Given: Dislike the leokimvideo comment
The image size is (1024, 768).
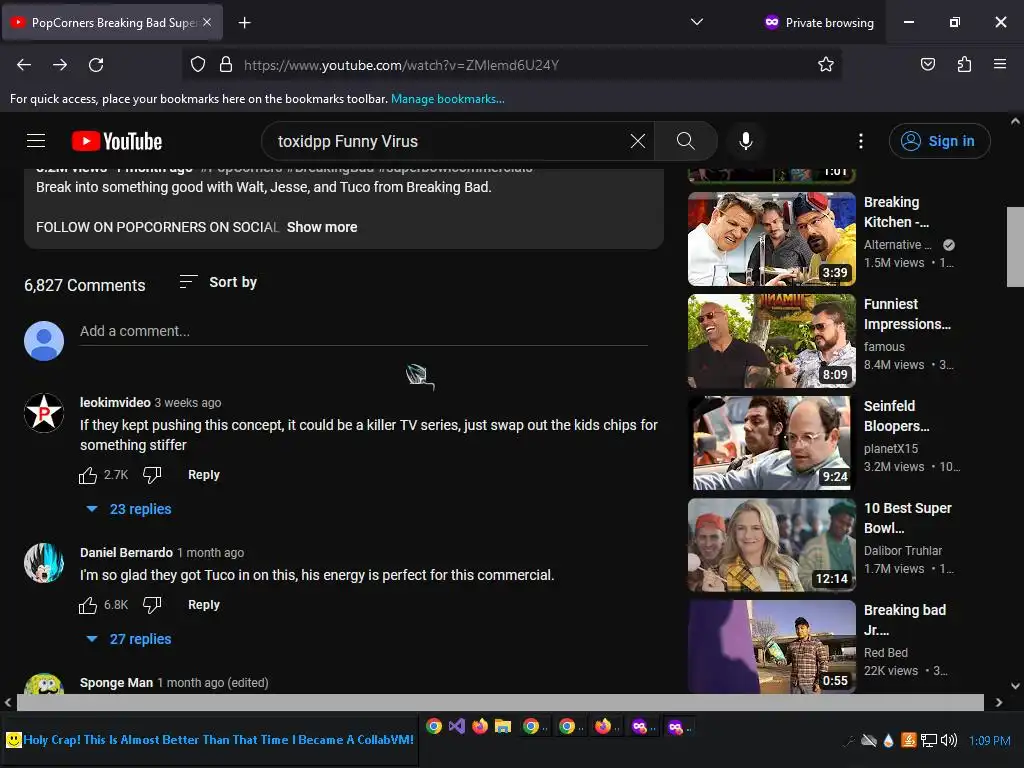Looking at the screenshot, I should click(x=152, y=475).
